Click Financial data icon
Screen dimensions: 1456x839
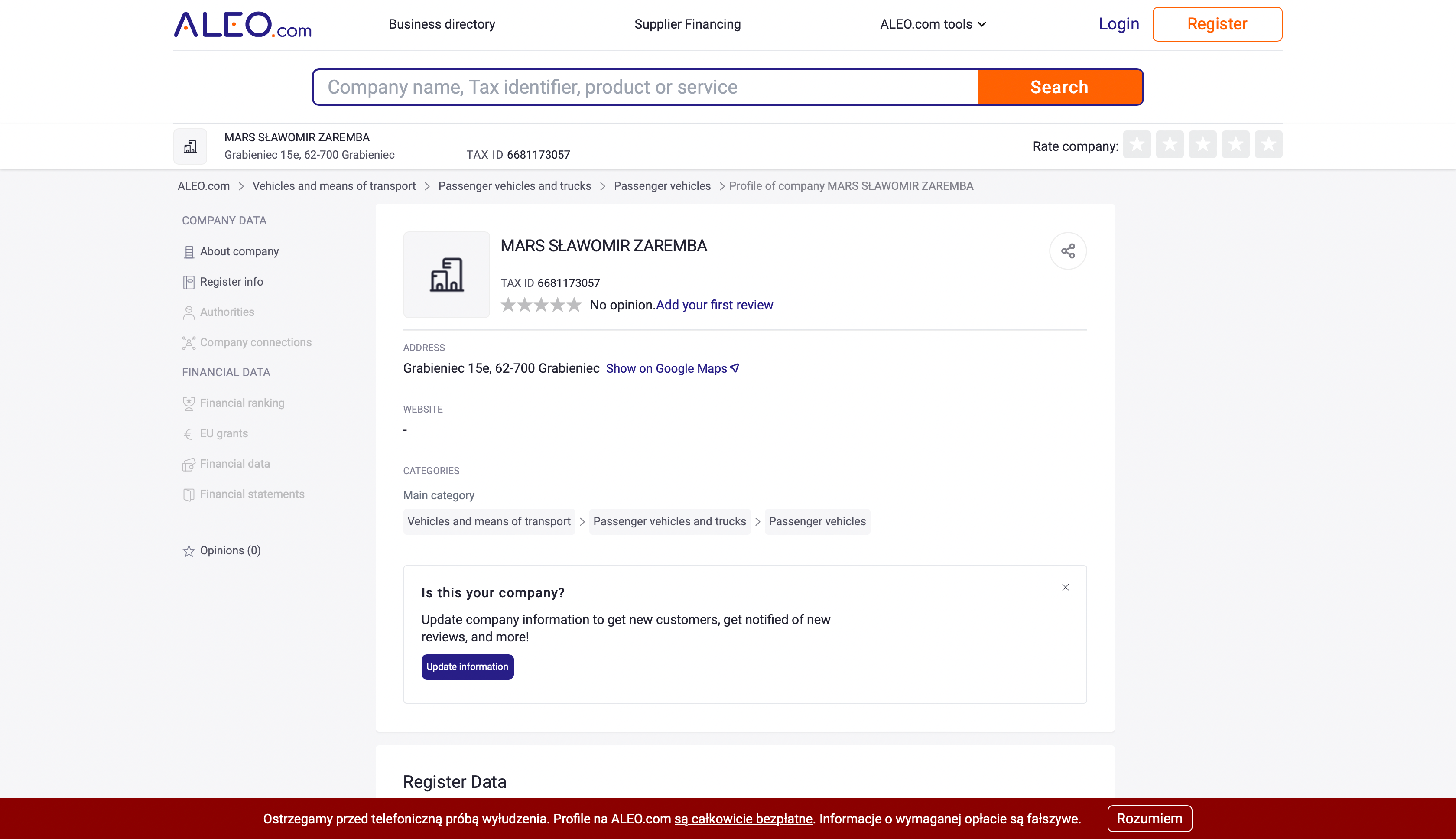tap(188, 465)
